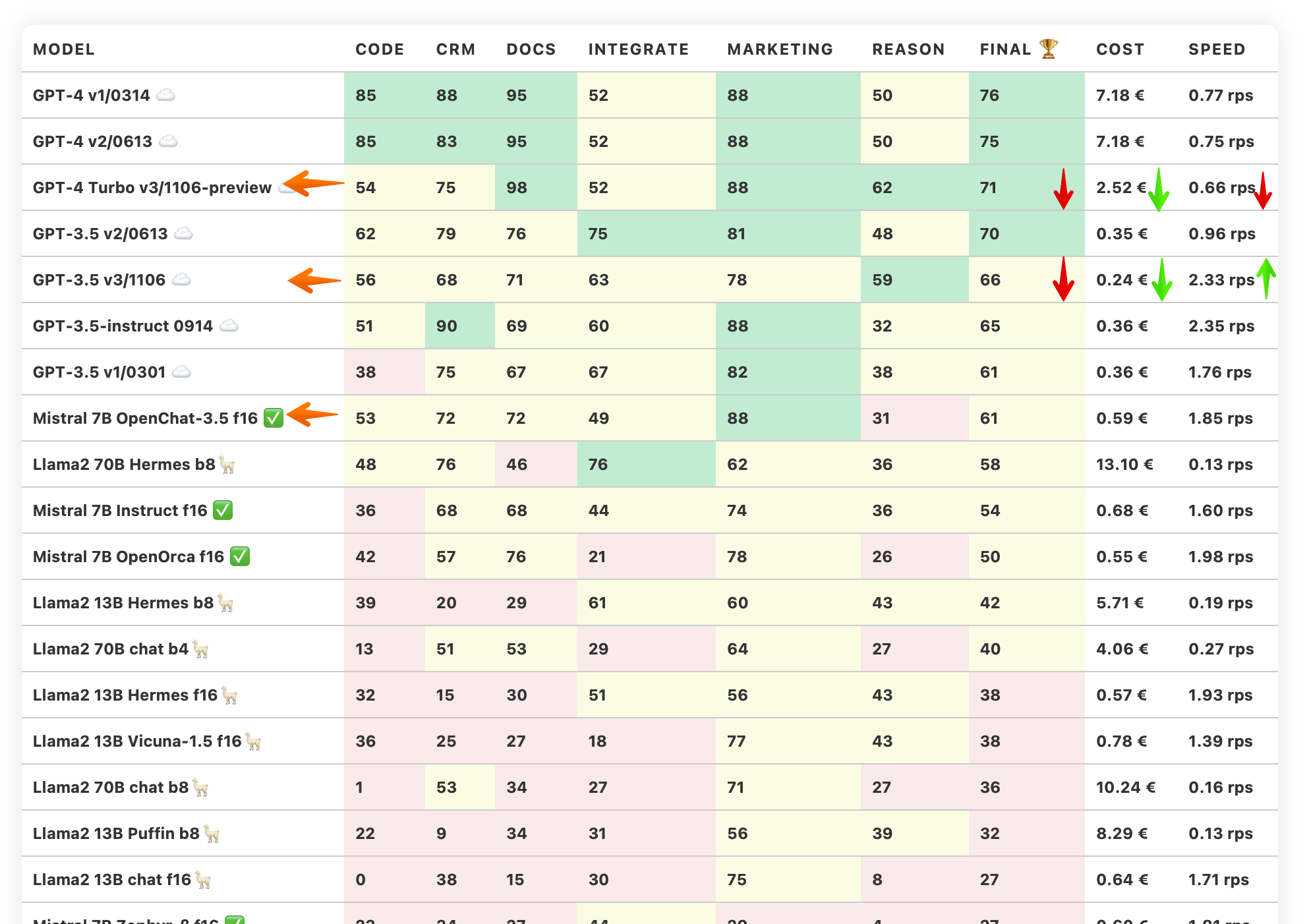The width and height of the screenshot is (1309, 924).
Task: Click the GPT-3.5 v1/0301 model name
Action: pos(100,372)
